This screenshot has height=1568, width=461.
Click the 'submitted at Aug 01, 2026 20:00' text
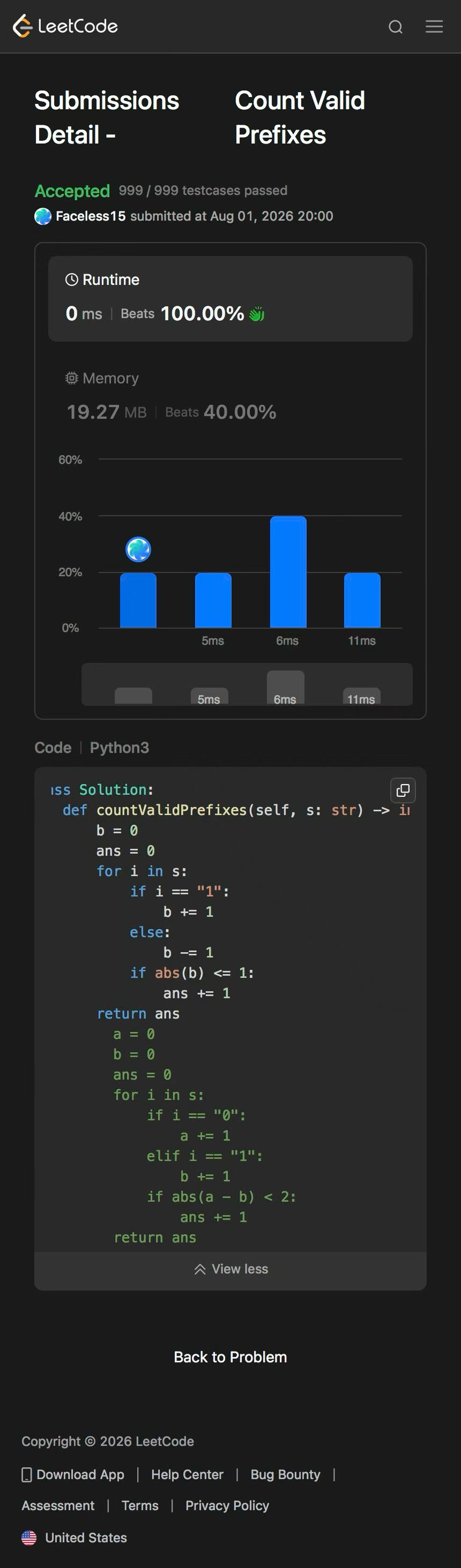(232, 216)
